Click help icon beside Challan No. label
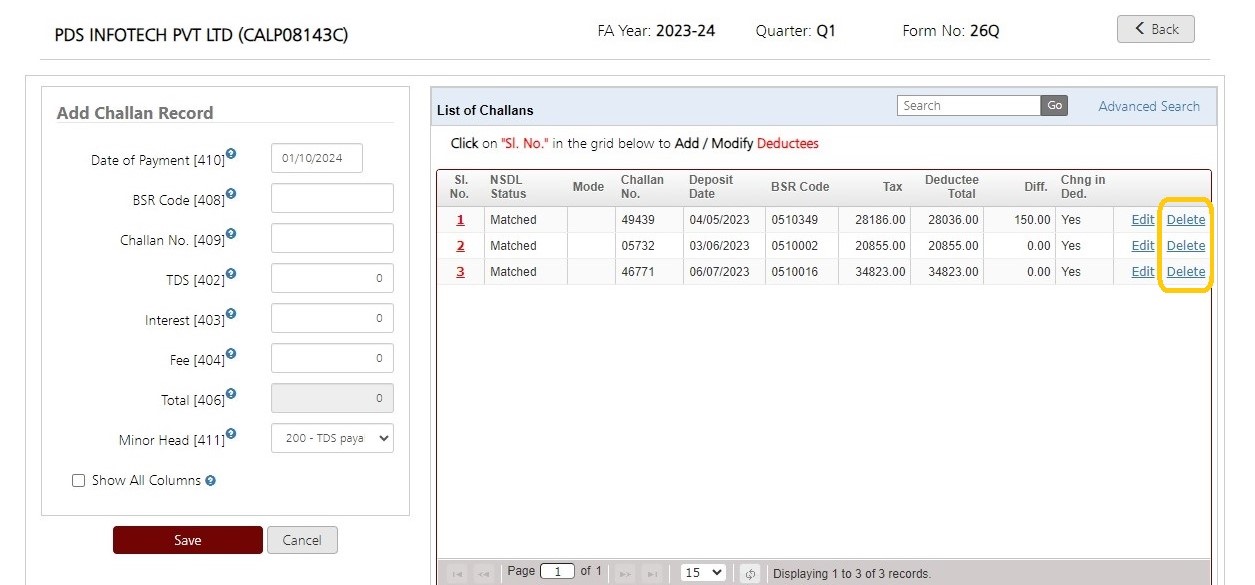This screenshot has width=1255, height=585. pos(231,234)
